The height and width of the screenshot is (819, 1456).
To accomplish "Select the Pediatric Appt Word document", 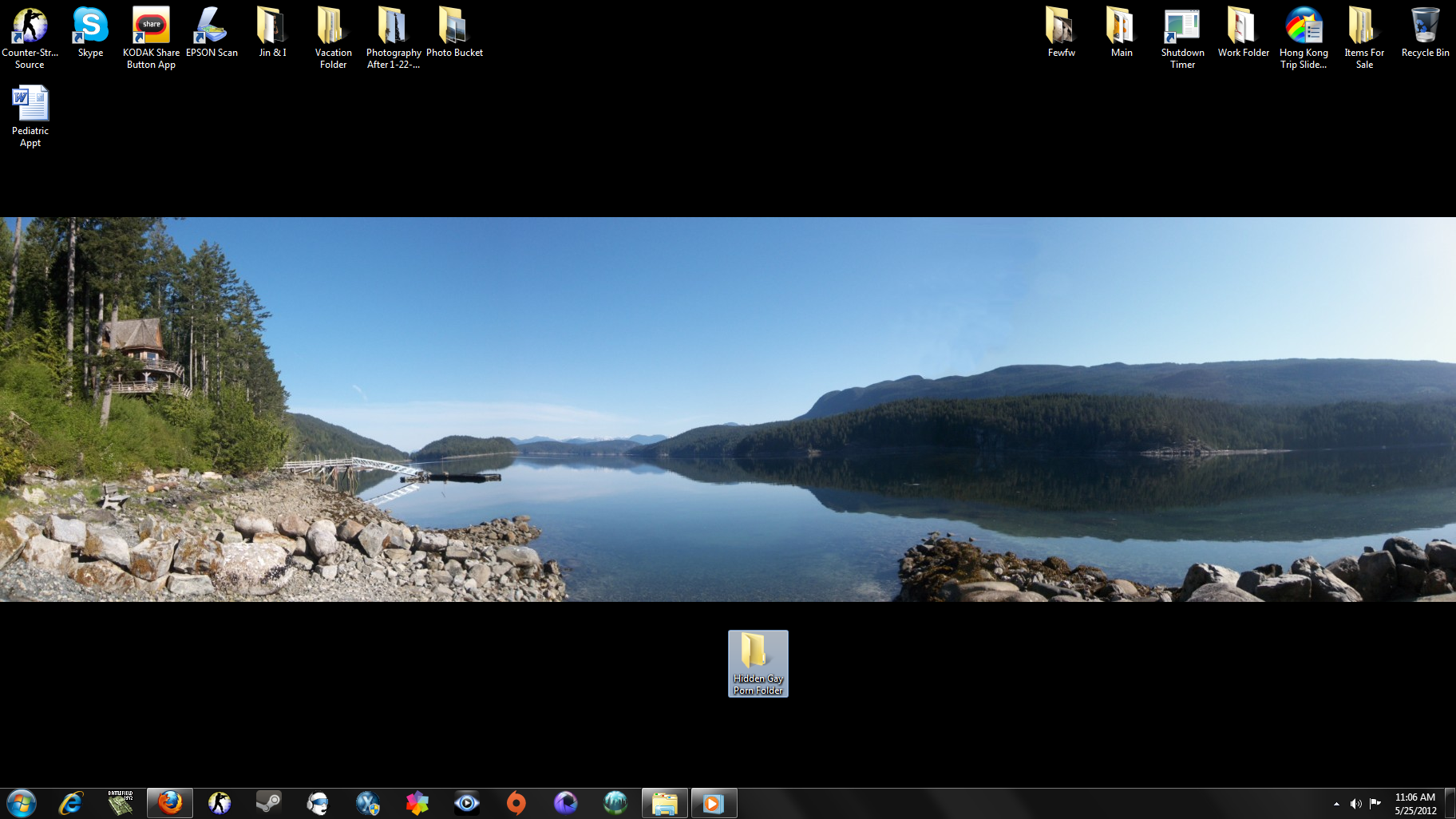I will coord(30,116).
